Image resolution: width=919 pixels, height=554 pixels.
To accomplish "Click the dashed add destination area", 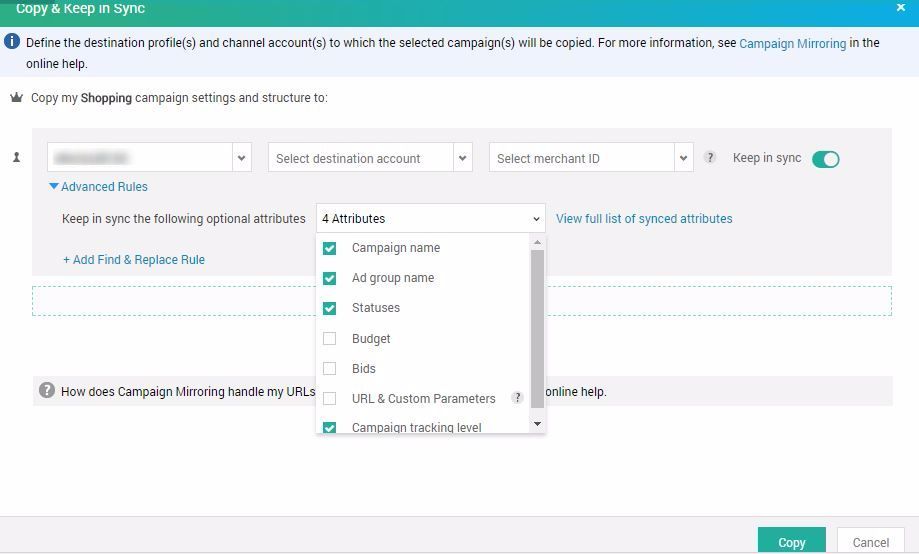I will pos(462,301).
